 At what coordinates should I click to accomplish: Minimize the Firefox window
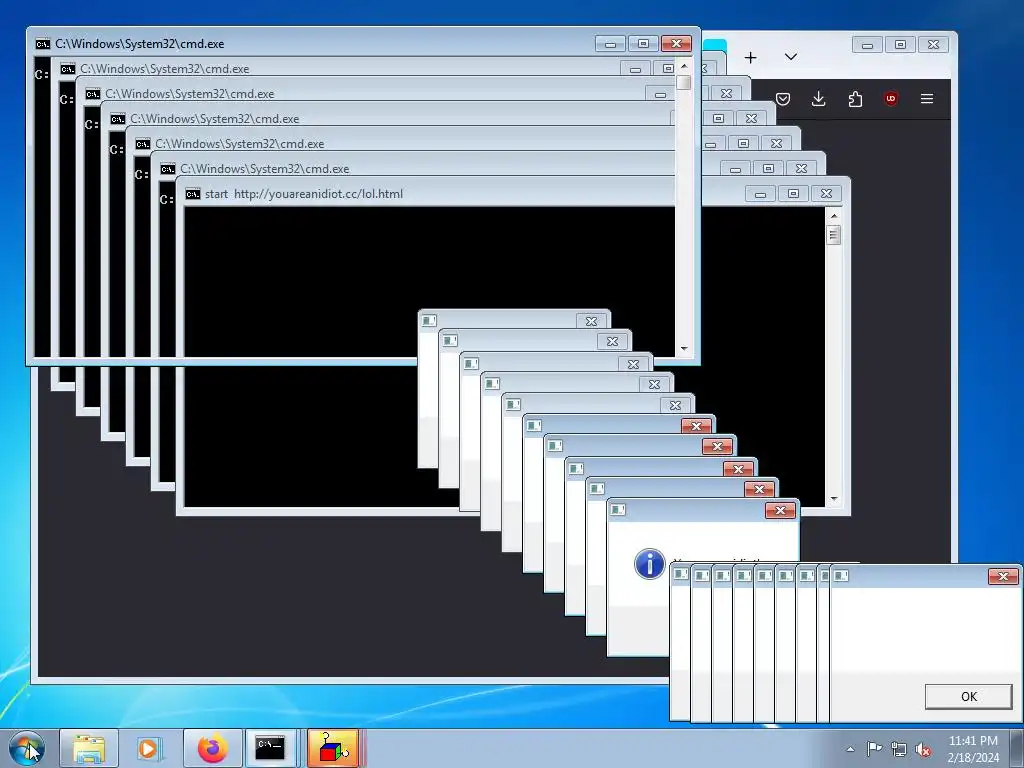click(x=867, y=44)
